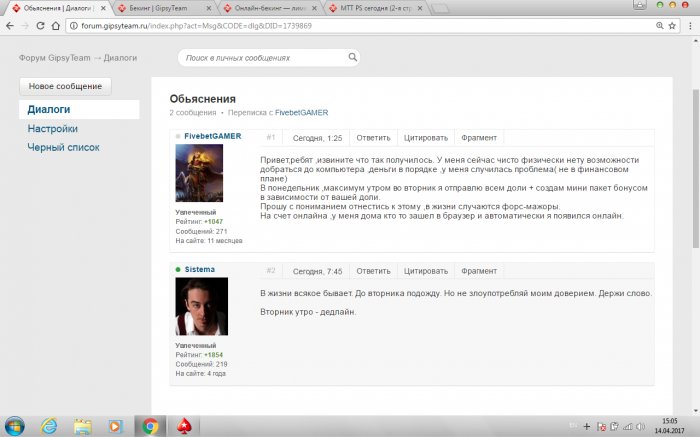Click the volume speaker tray icon

(640, 426)
